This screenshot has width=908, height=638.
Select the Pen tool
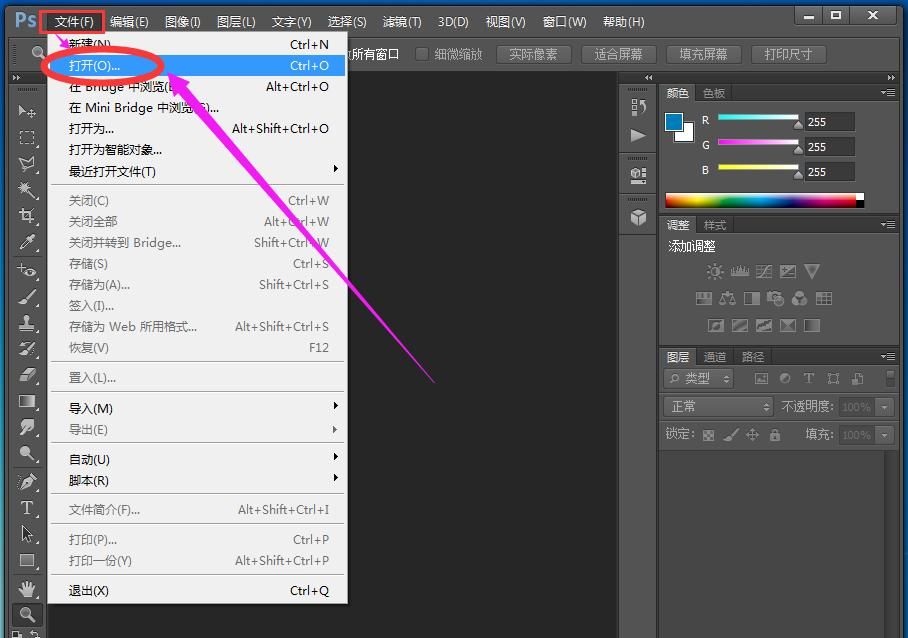pyautogui.click(x=27, y=481)
